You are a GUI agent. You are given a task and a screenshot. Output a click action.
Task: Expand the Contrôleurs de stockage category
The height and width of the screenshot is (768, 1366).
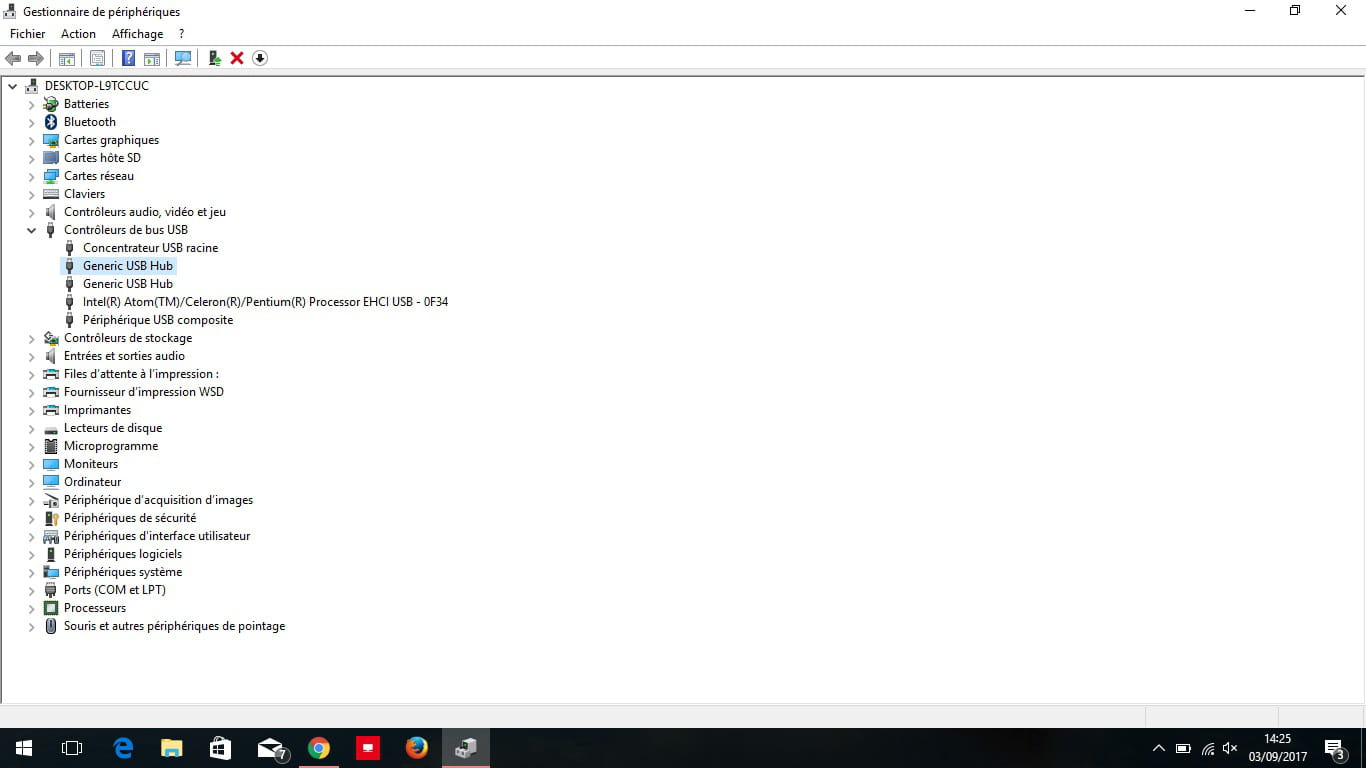tap(32, 338)
